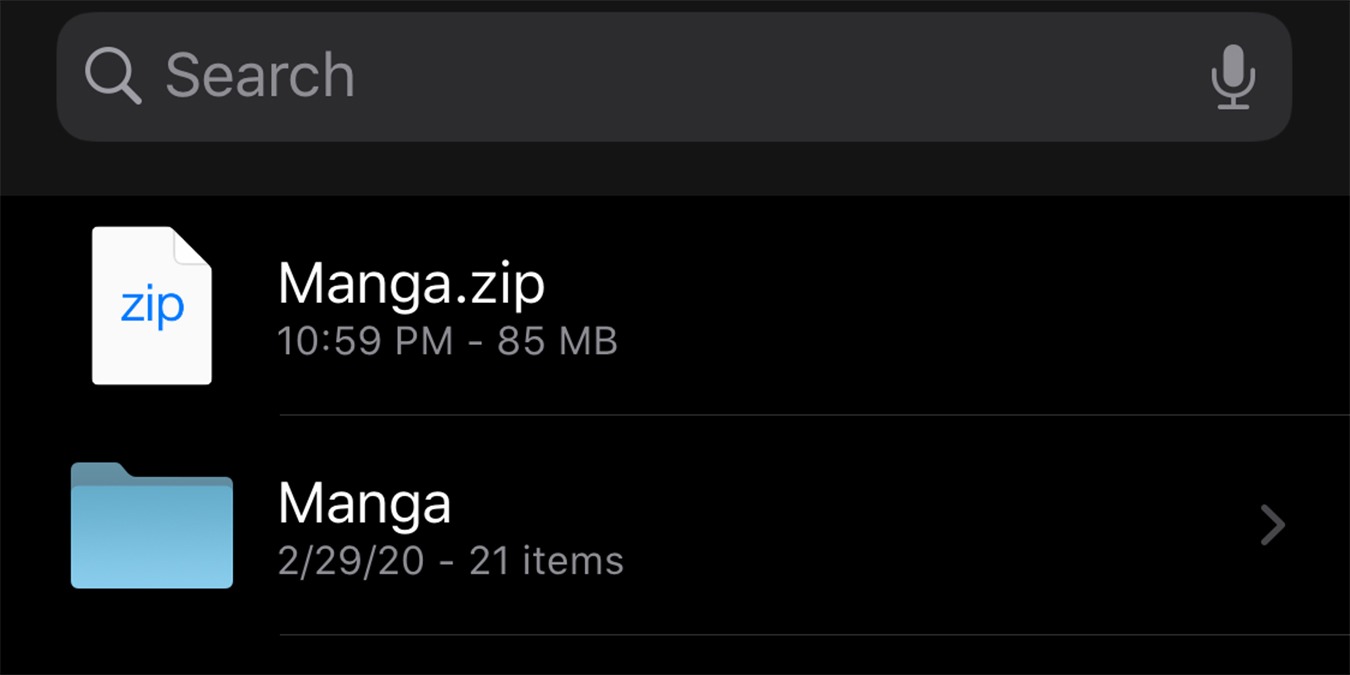Tap the 2/29/20 - 21 items detail text
1350x675 pixels.
[450, 560]
